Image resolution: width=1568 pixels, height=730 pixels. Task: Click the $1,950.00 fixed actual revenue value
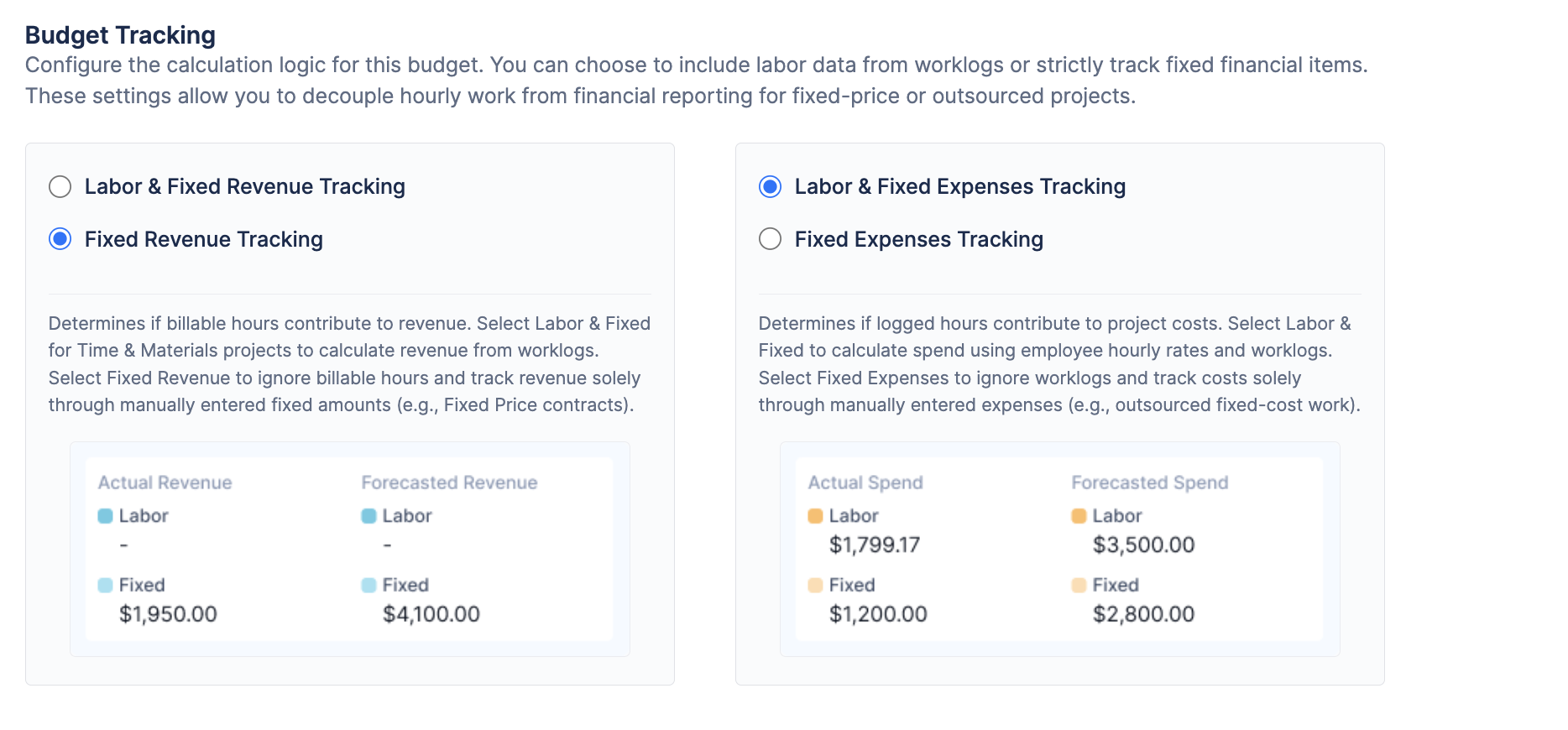[168, 614]
